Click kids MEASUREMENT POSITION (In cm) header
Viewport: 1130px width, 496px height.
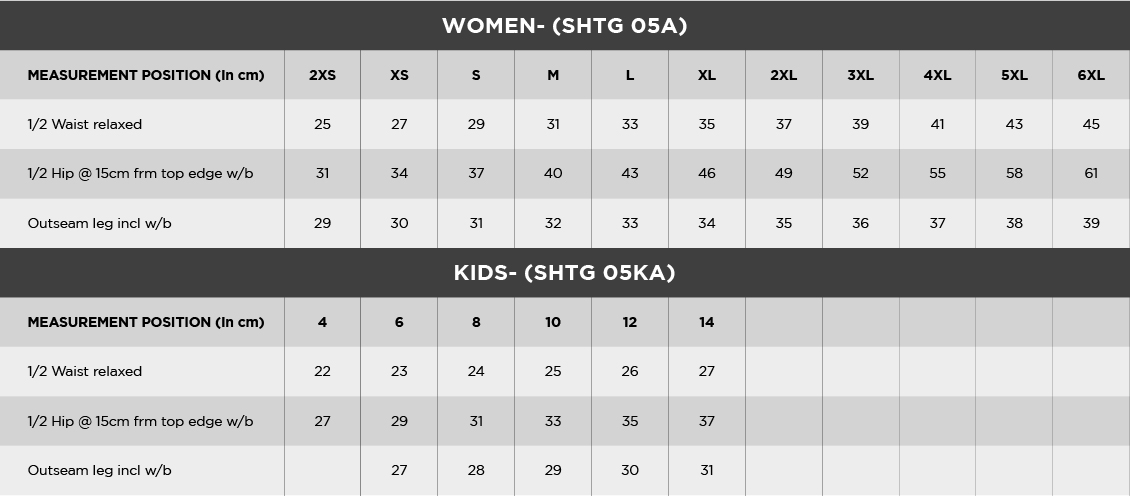pyautogui.click(x=146, y=322)
